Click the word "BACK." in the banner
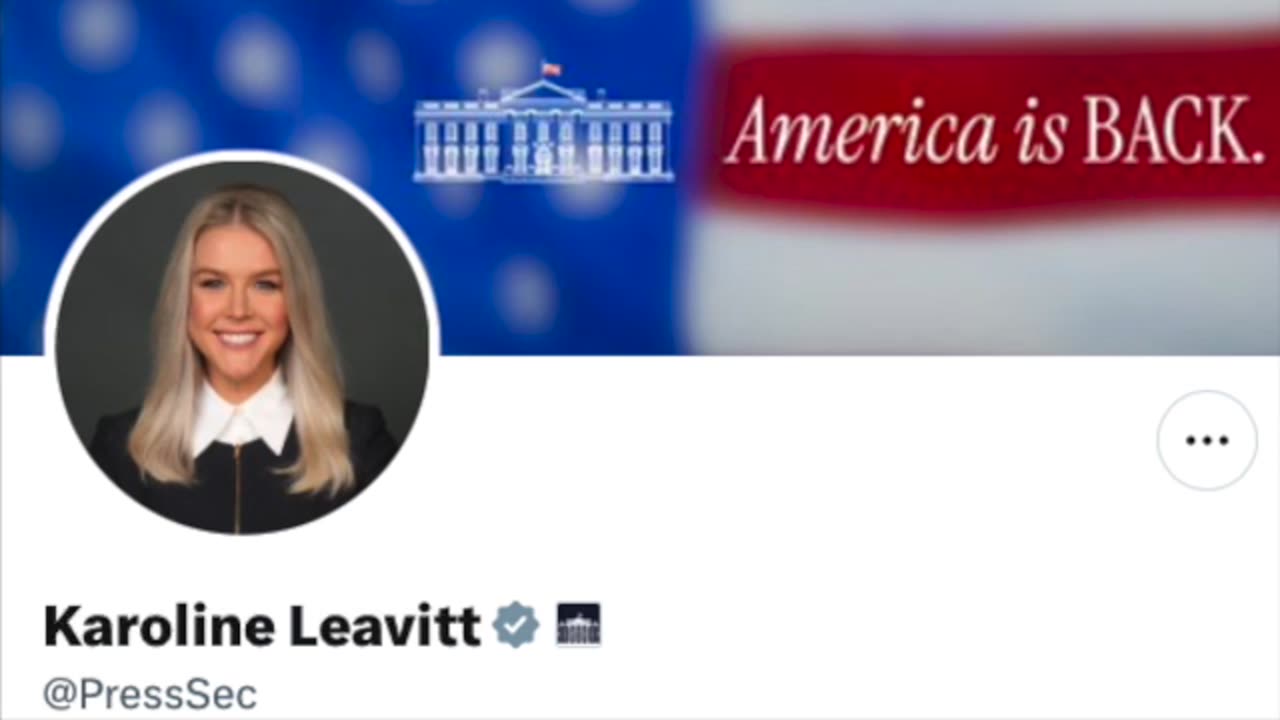 [x=1174, y=130]
